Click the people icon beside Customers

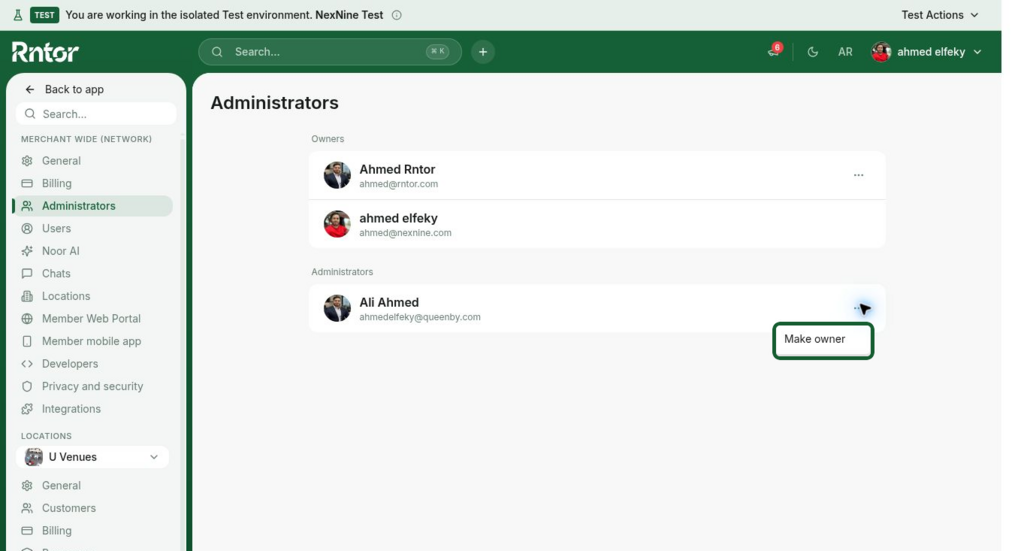[x=27, y=508]
